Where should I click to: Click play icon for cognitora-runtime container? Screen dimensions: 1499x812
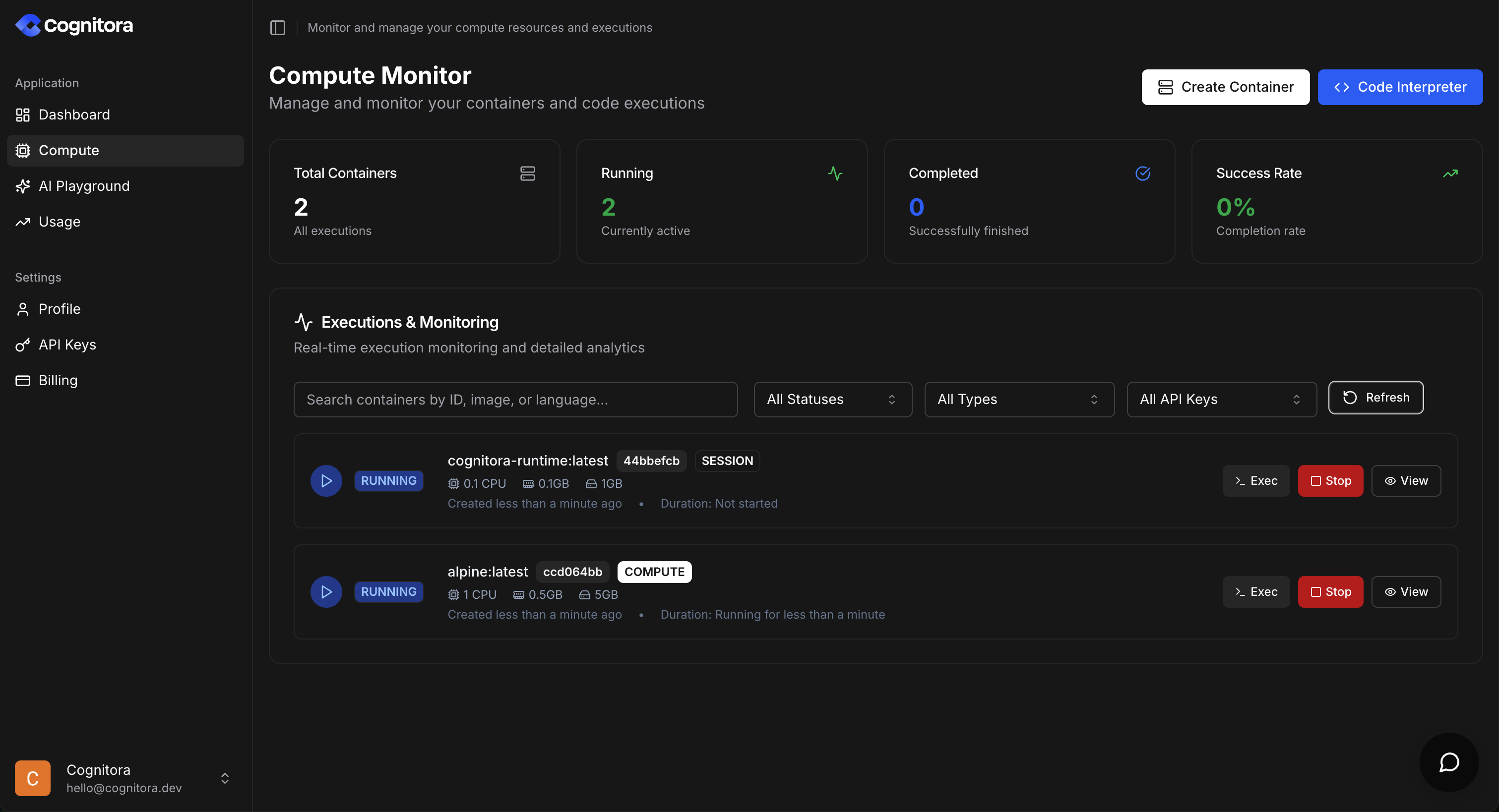tap(326, 480)
